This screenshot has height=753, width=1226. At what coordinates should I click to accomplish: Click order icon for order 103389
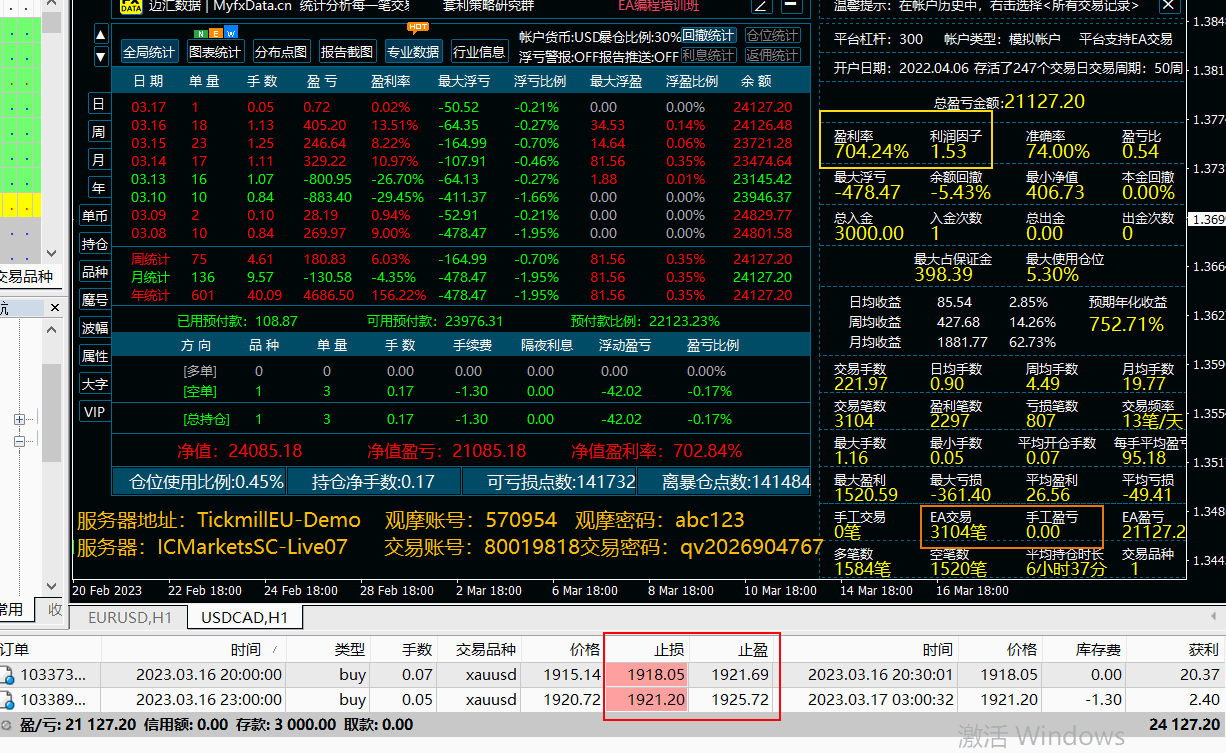[7, 700]
